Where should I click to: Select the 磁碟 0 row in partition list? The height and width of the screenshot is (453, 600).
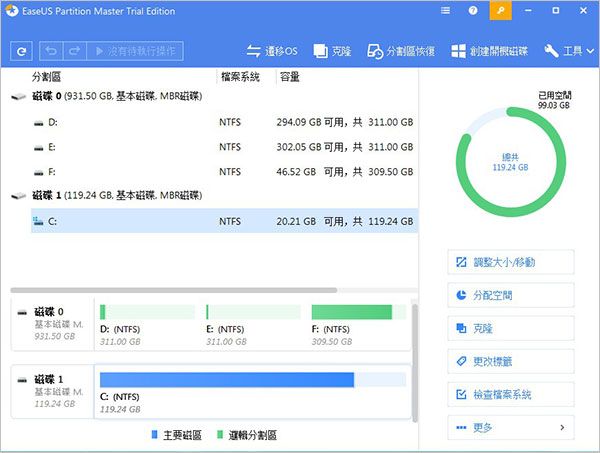(214, 96)
